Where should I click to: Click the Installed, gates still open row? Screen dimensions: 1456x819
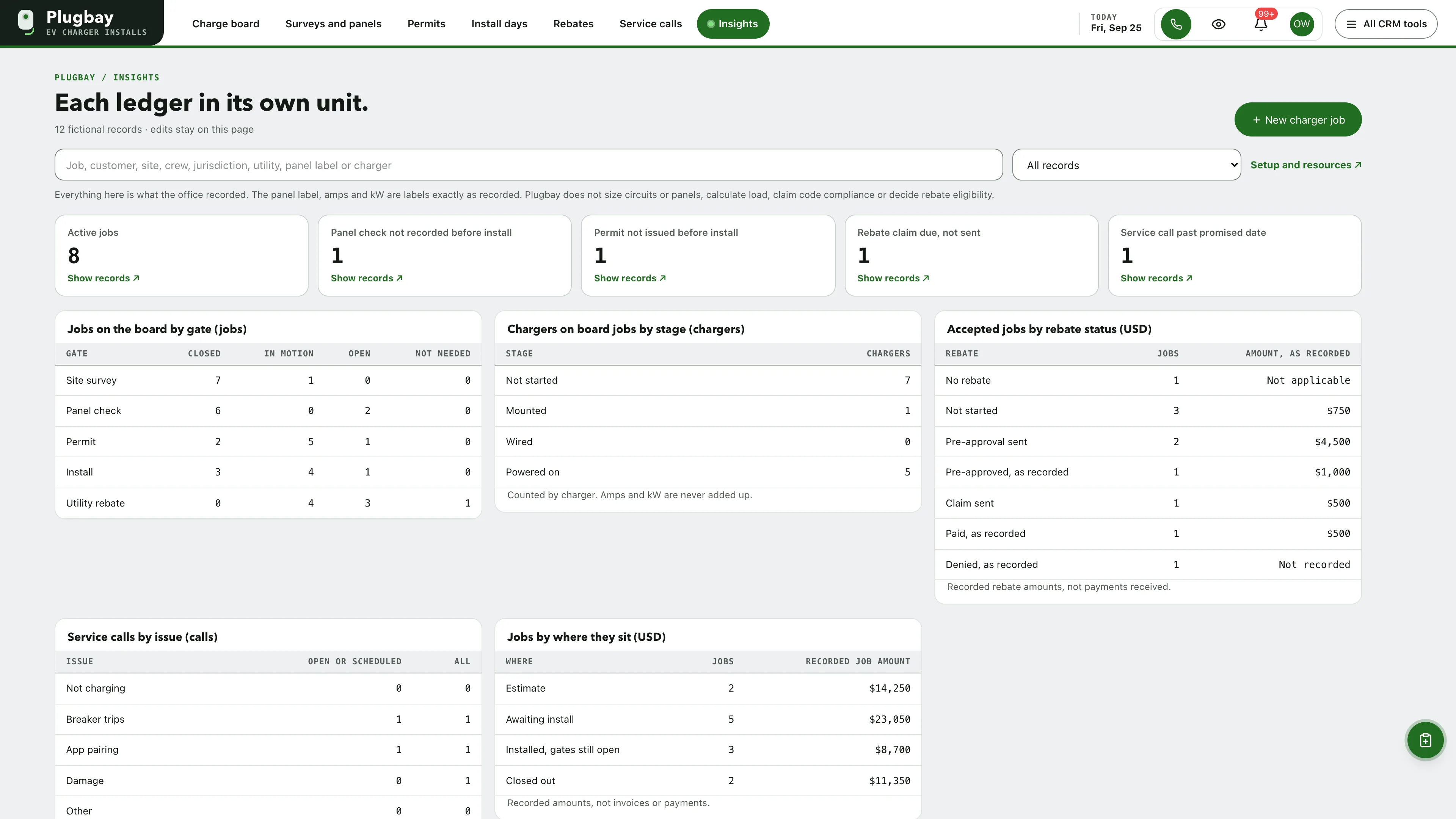pos(708,750)
